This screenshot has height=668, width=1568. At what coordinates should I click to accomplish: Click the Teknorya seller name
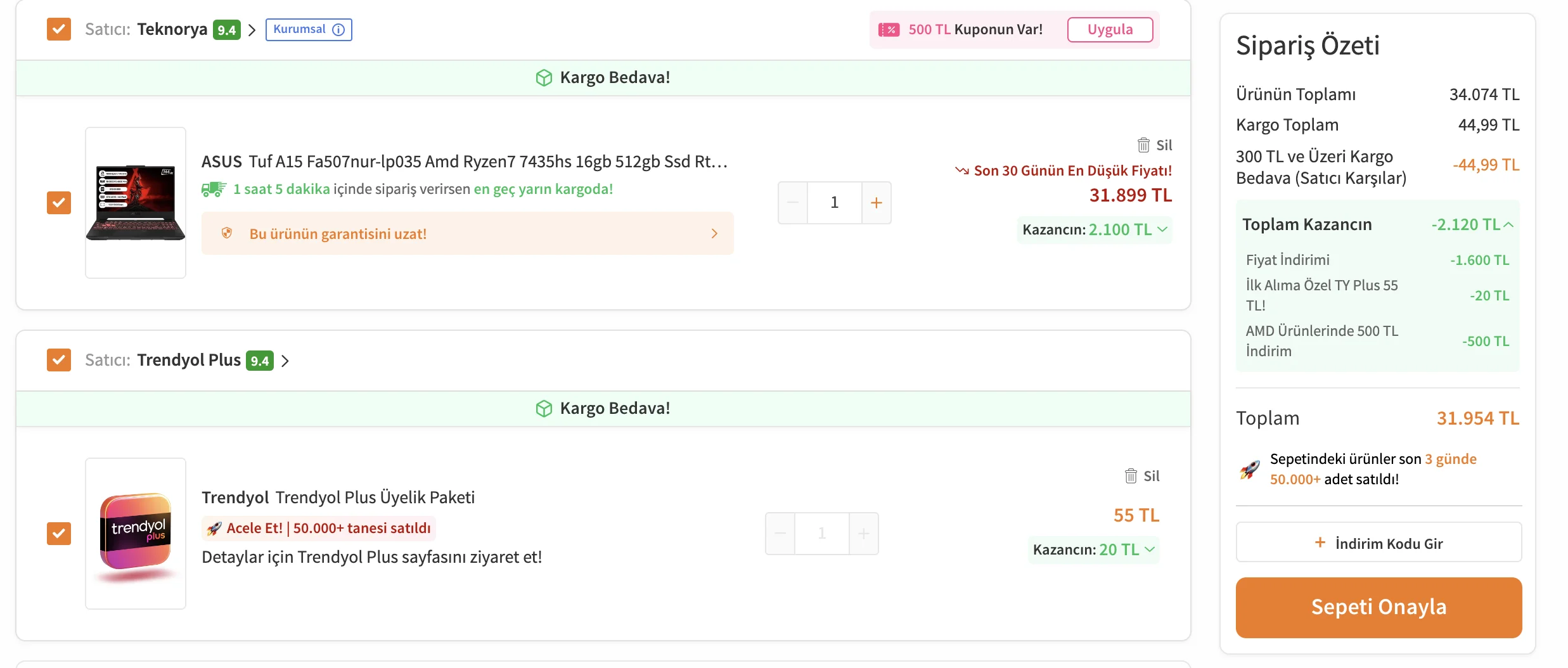172,29
